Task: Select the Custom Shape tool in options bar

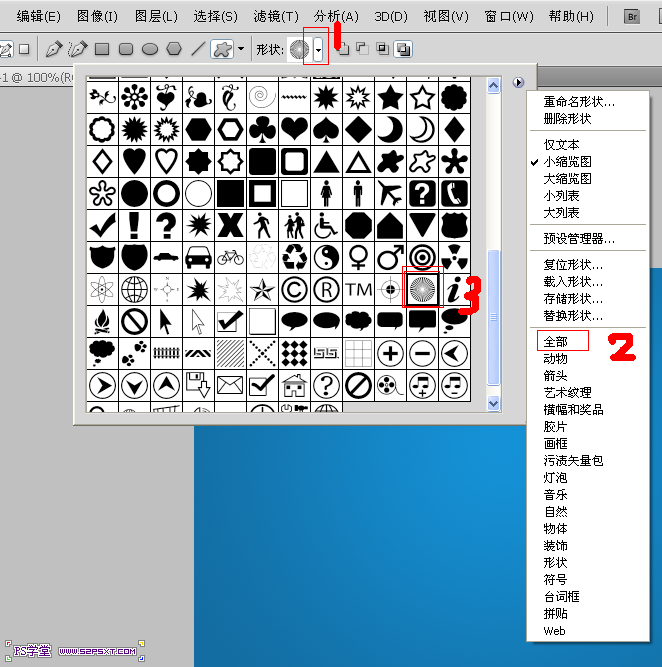Action: pyautogui.click(x=223, y=49)
